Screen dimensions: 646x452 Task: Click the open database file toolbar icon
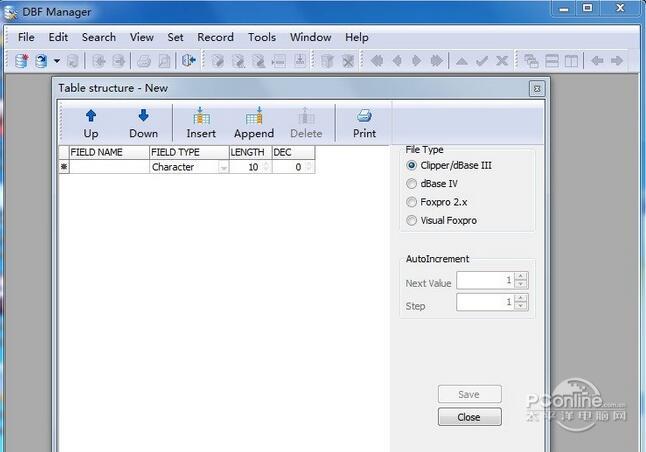click(x=41, y=61)
